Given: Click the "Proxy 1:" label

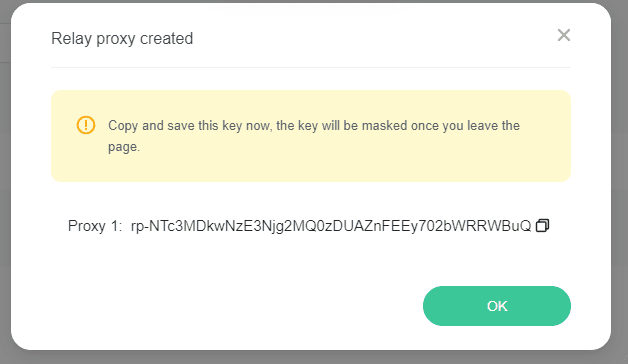Looking at the screenshot, I should (x=95, y=226).
